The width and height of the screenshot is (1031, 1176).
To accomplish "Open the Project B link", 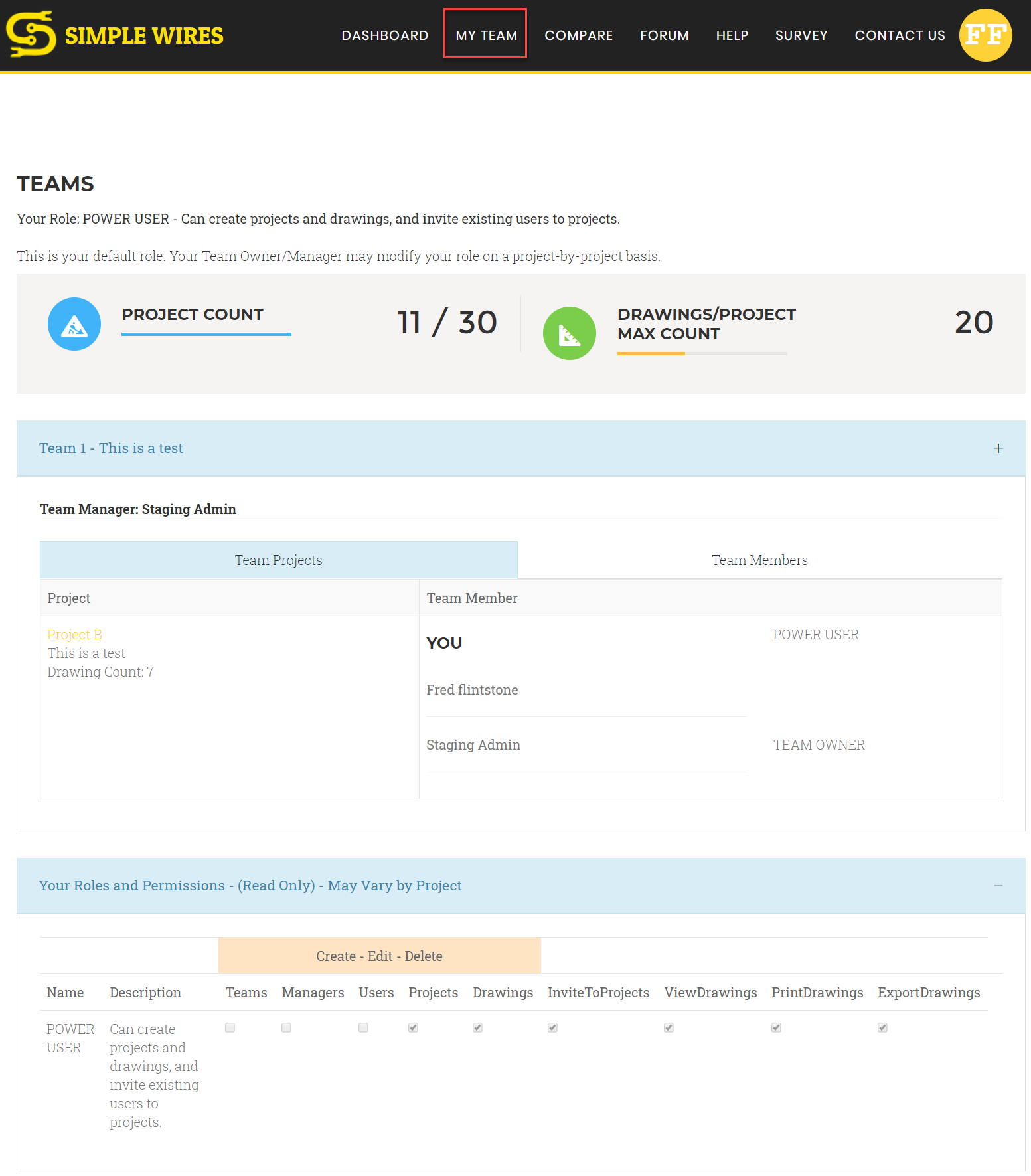I will coord(74,635).
